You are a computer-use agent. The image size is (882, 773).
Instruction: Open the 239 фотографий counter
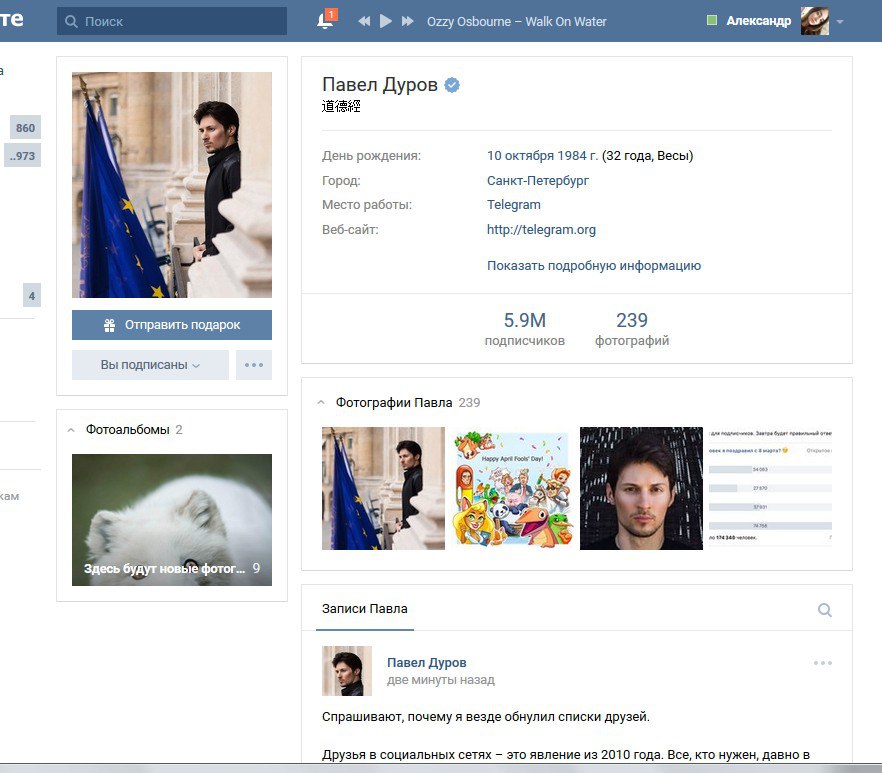click(x=632, y=329)
